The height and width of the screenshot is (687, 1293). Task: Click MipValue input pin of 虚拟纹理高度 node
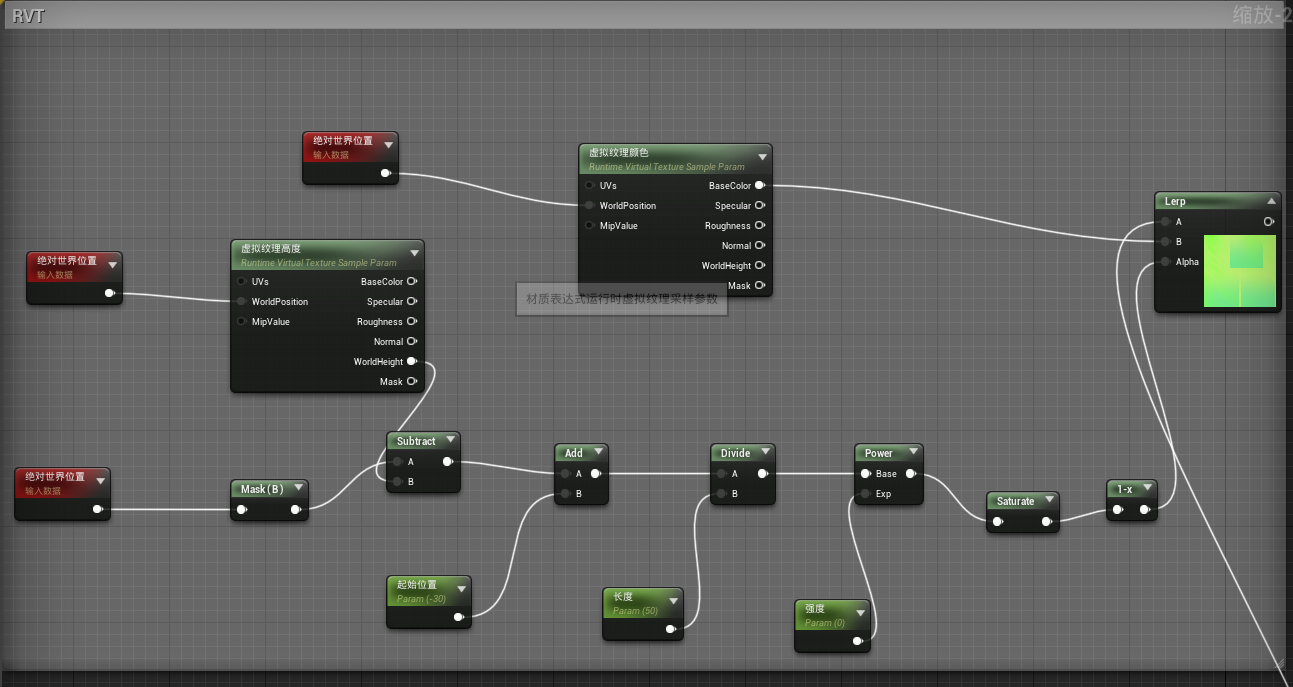click(x=242, y=321)
